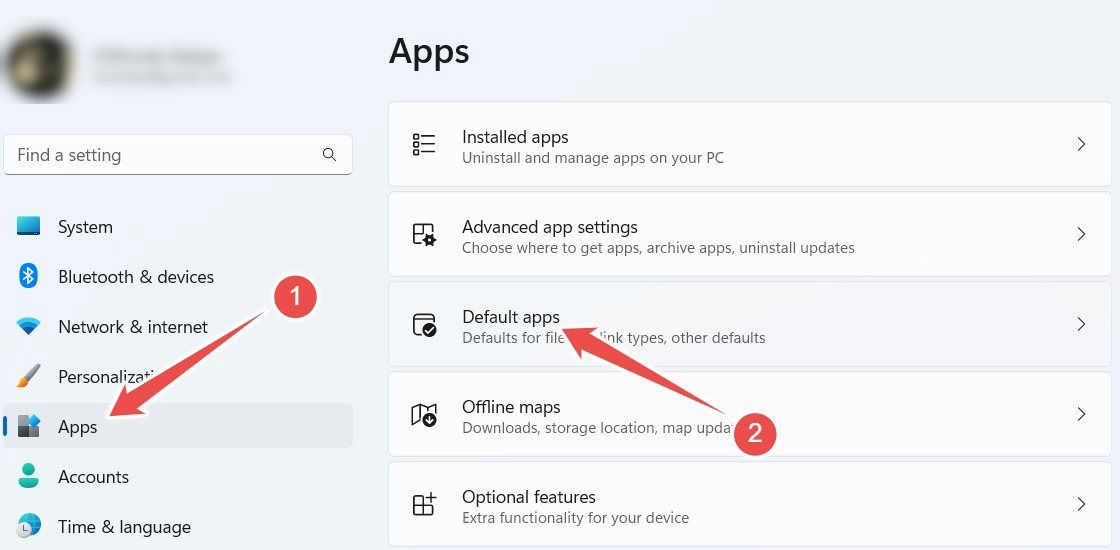Click the System monitor icon in sidebar
The height and width of the screenshot is (550, 1120).
pos(29,226)
